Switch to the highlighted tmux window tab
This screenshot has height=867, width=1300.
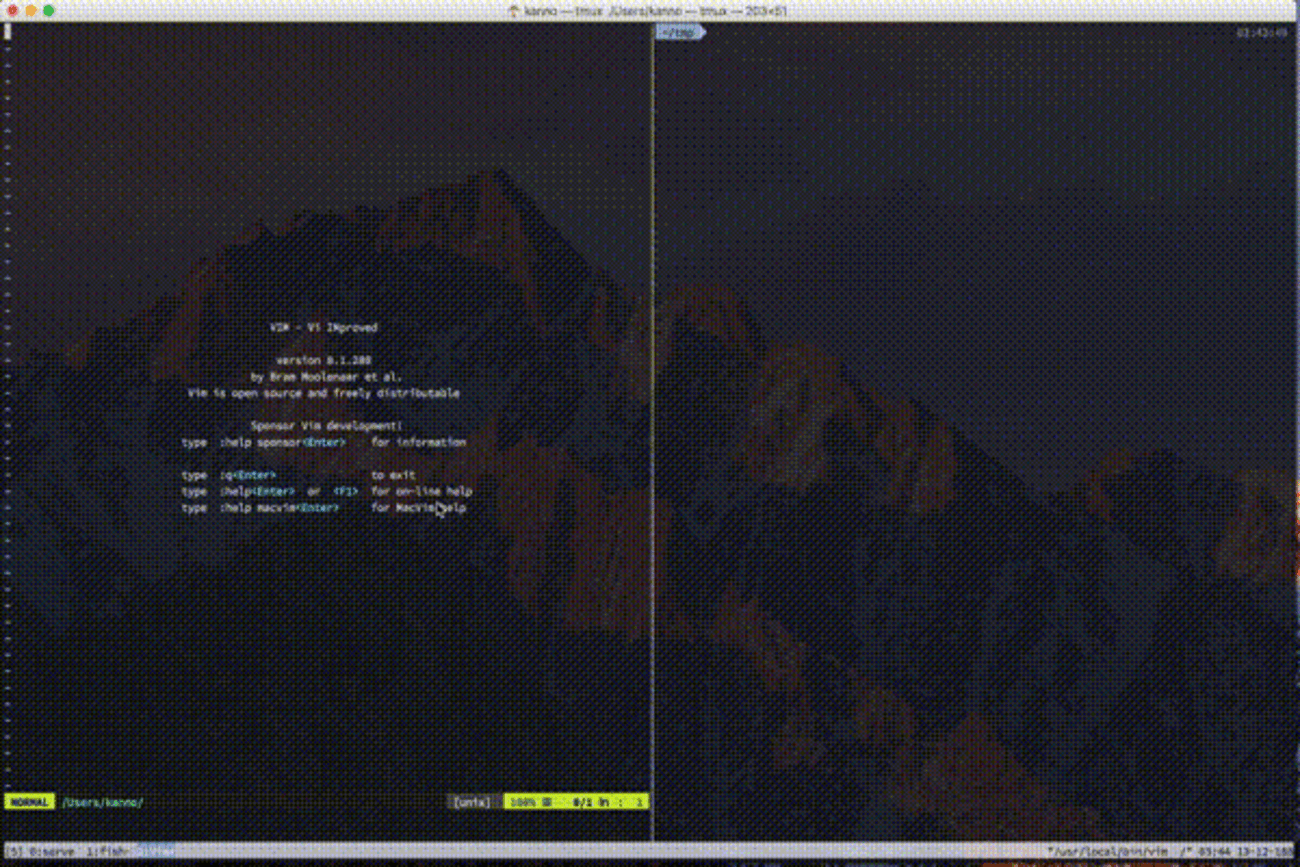154,851
